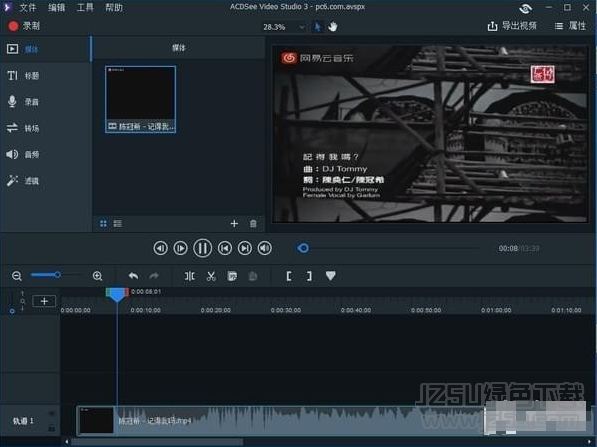Click the timeline zoom slider handle
Image resolution: width=597 pixels, height=447 pixels.
pyautogui.click(x=57, y=275)
